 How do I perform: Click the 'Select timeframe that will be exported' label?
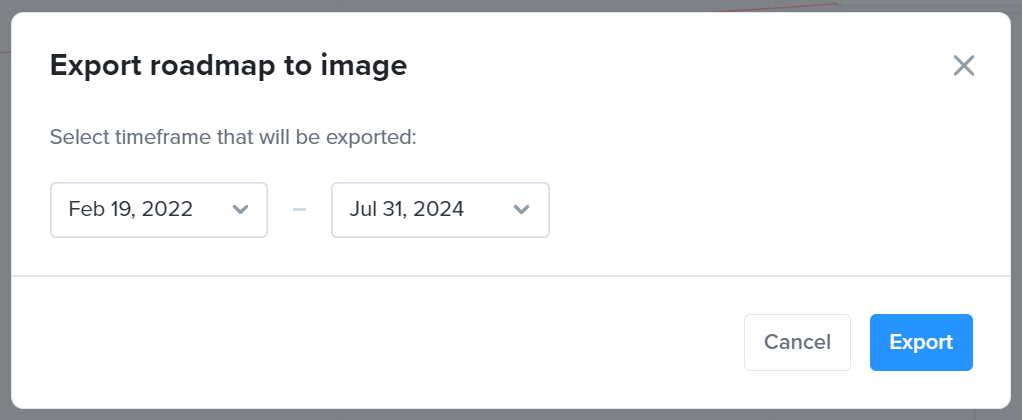(233, 138)
